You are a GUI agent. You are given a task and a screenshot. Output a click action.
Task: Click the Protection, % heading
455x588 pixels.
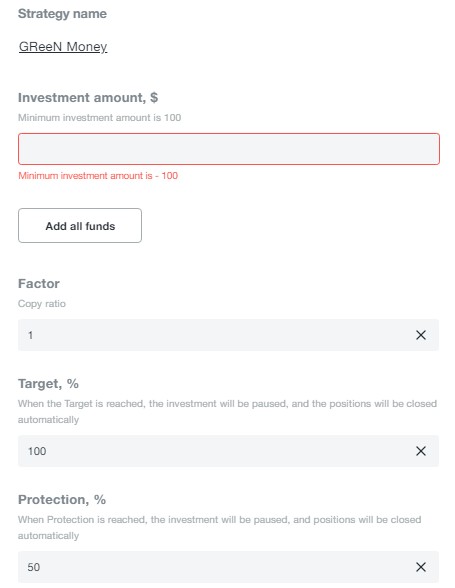click(62, 500)
